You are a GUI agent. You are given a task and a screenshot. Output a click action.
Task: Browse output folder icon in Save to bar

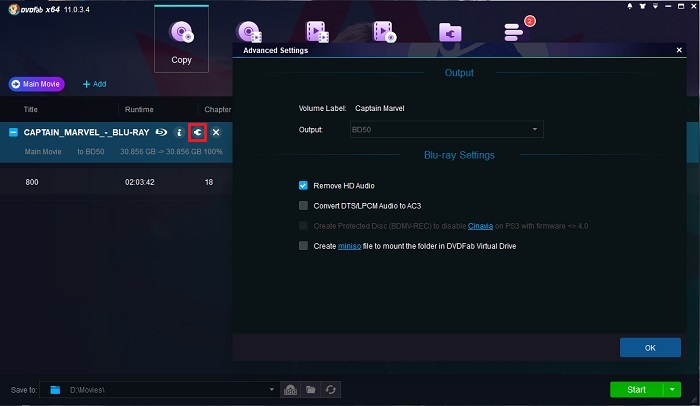pos(311,390)
